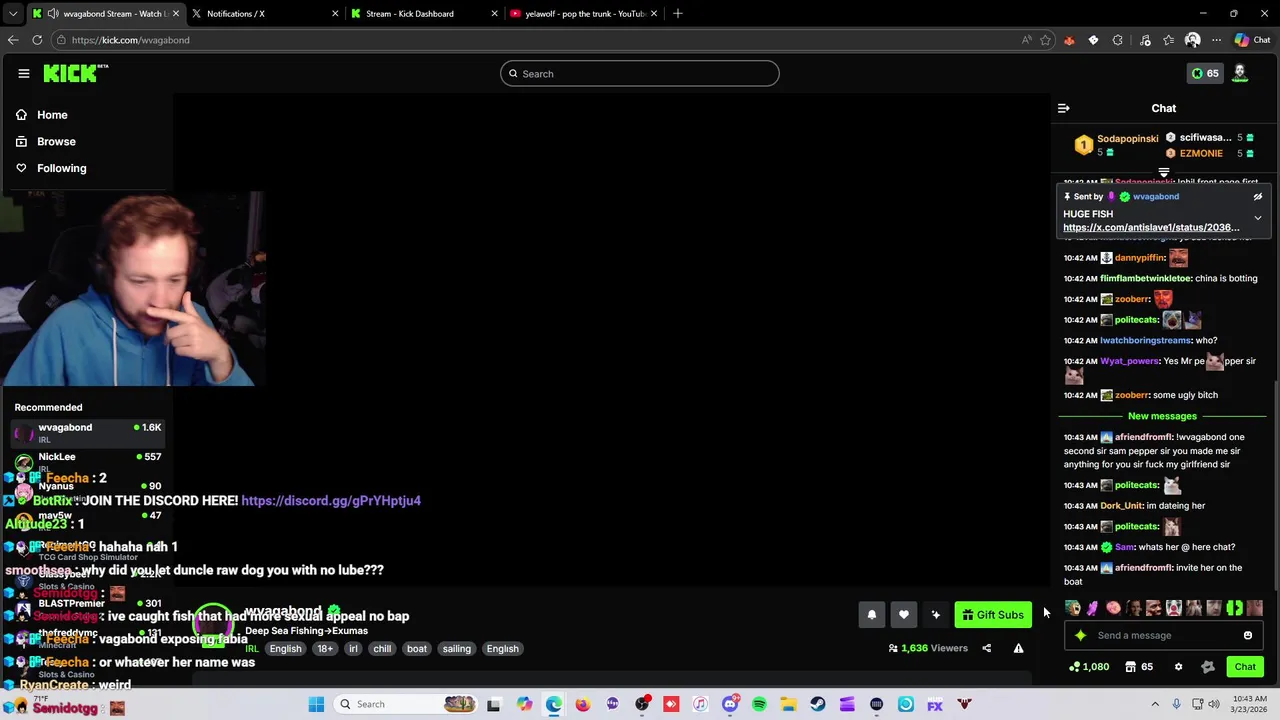Select the sailing stream tag
Screen dimensions: 1280x720
pyautogui.click(x=456, y=648)
